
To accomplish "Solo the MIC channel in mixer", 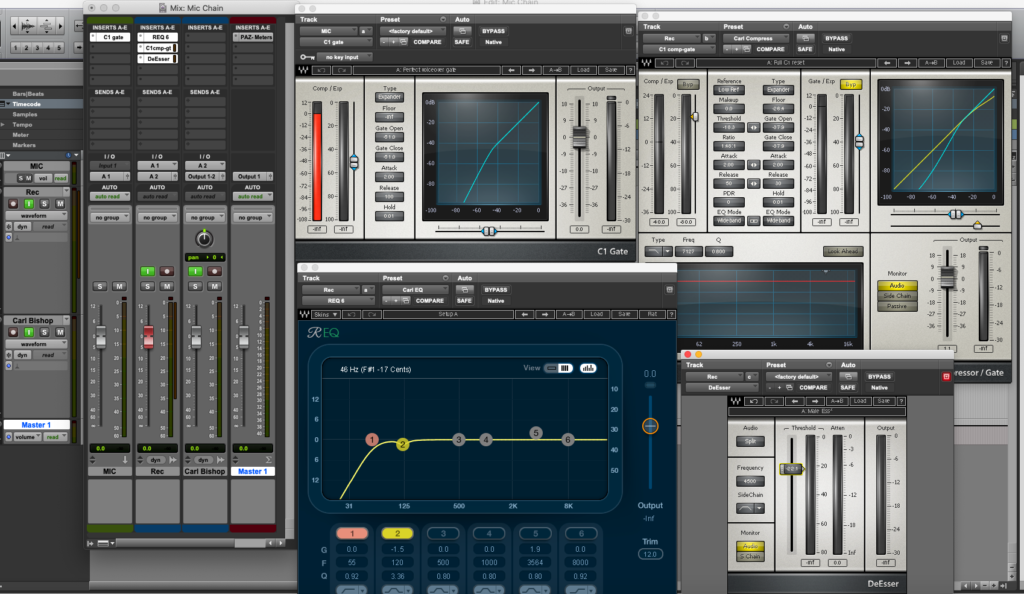I will click(99, 286).
